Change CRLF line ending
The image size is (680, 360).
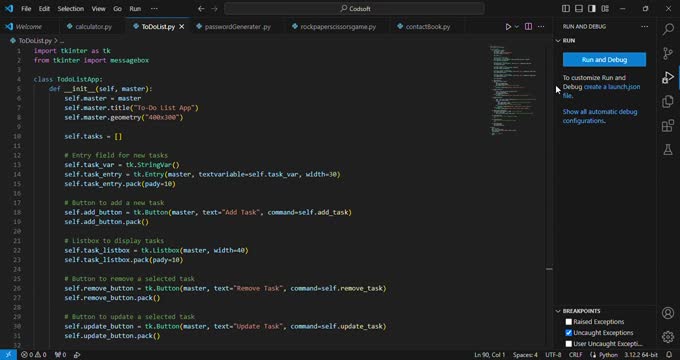pyautogui.click(x=575, y=355)
